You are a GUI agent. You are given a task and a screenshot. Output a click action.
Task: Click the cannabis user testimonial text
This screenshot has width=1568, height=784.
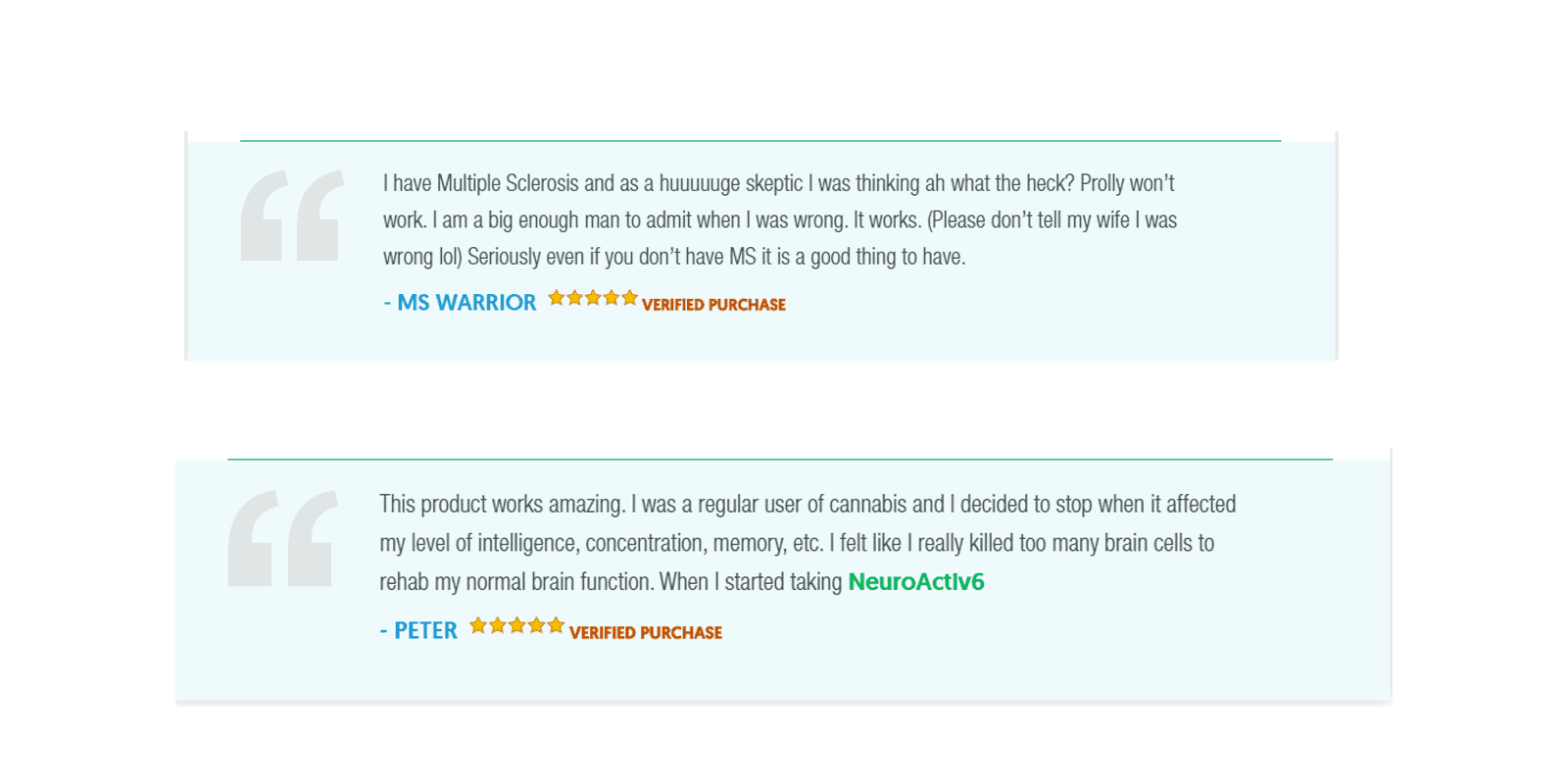808,543
